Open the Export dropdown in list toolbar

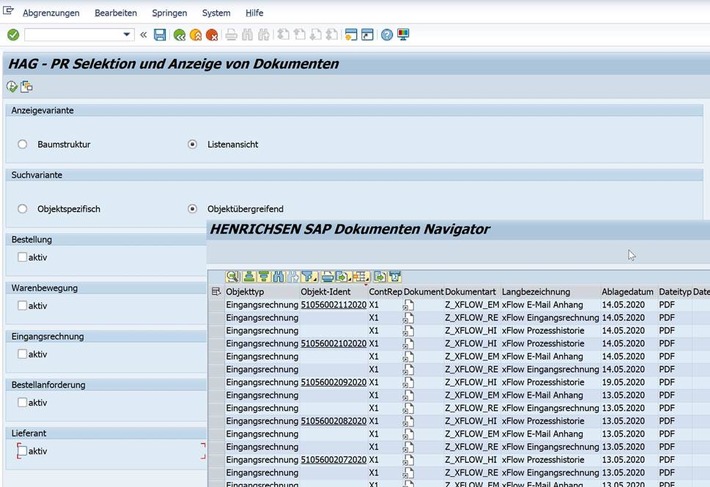coord(344,277)
